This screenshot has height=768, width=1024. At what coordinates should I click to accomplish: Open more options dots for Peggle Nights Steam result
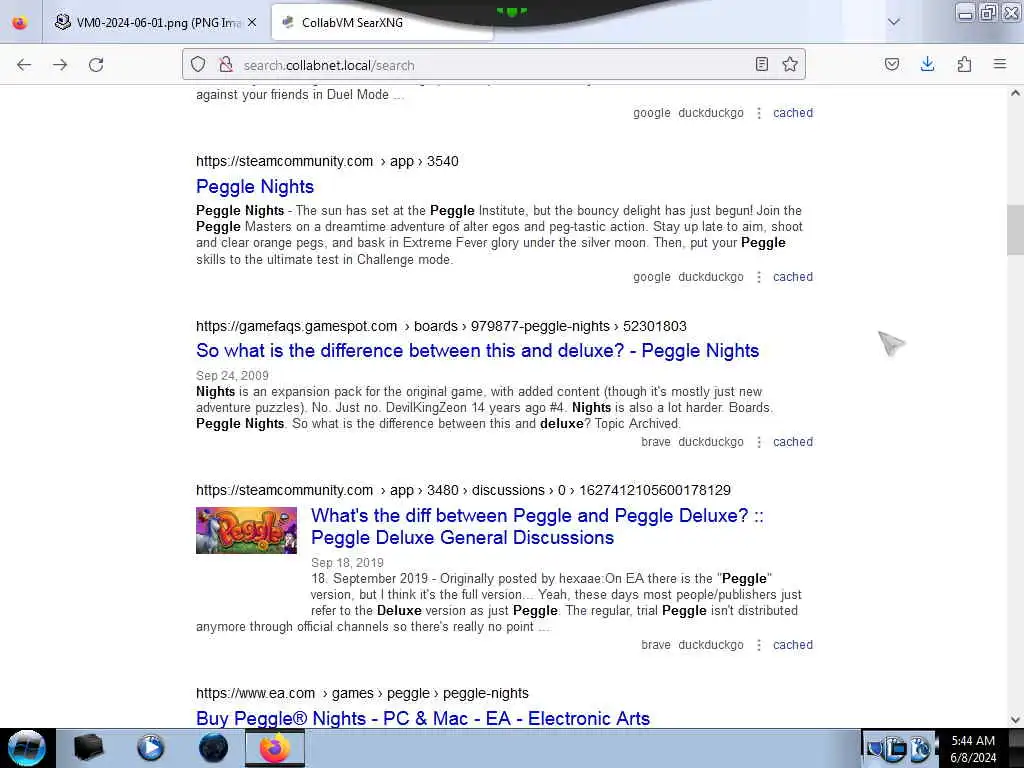coord(759,277)
